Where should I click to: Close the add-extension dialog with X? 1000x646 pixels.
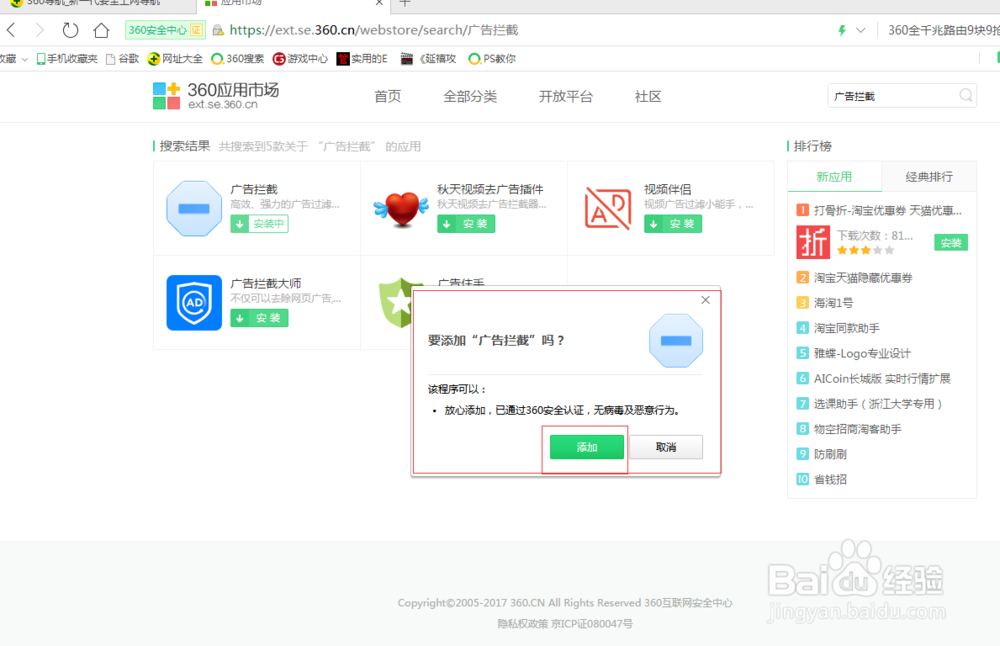(x=705, y=300)
